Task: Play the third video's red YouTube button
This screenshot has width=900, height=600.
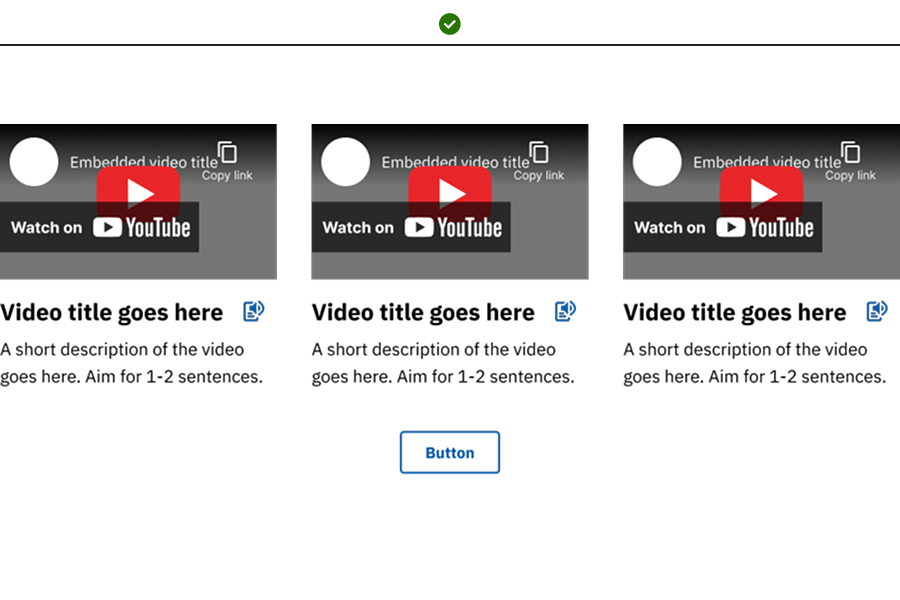Action: (x=762, y=192)
